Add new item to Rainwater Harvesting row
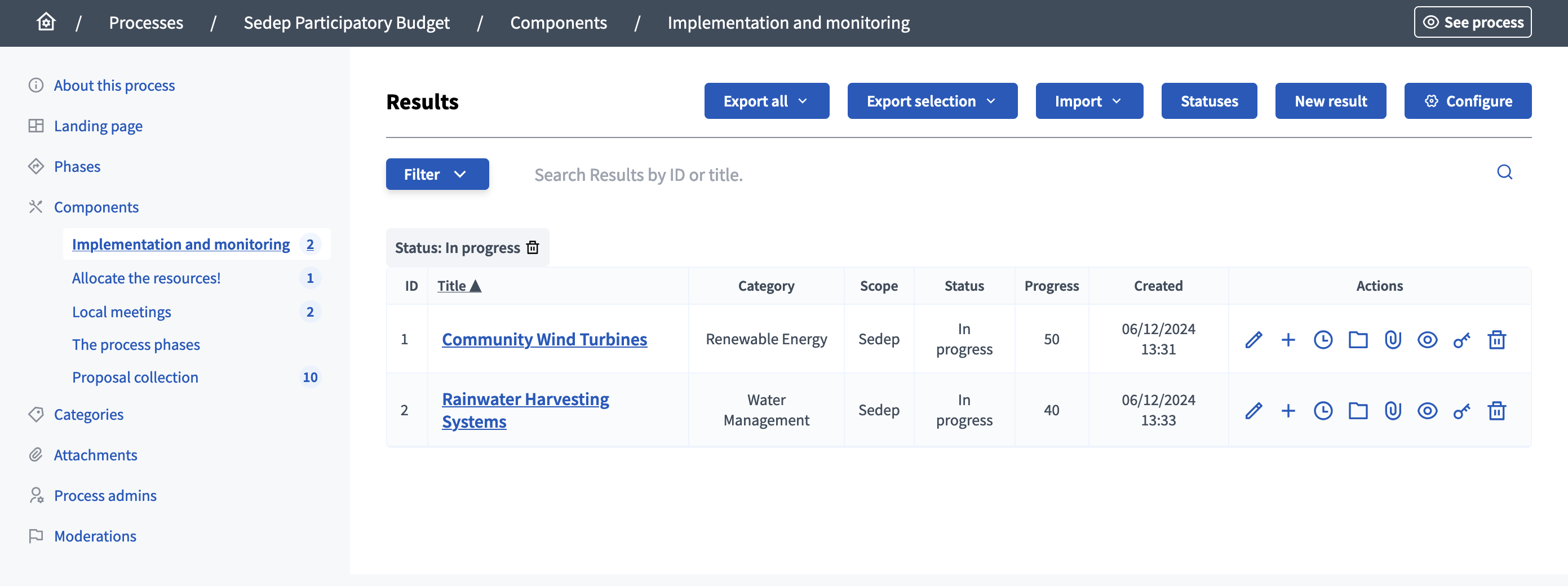Image resolution: width=1568 pixels, height=586 pixels. click(1288, 411)
